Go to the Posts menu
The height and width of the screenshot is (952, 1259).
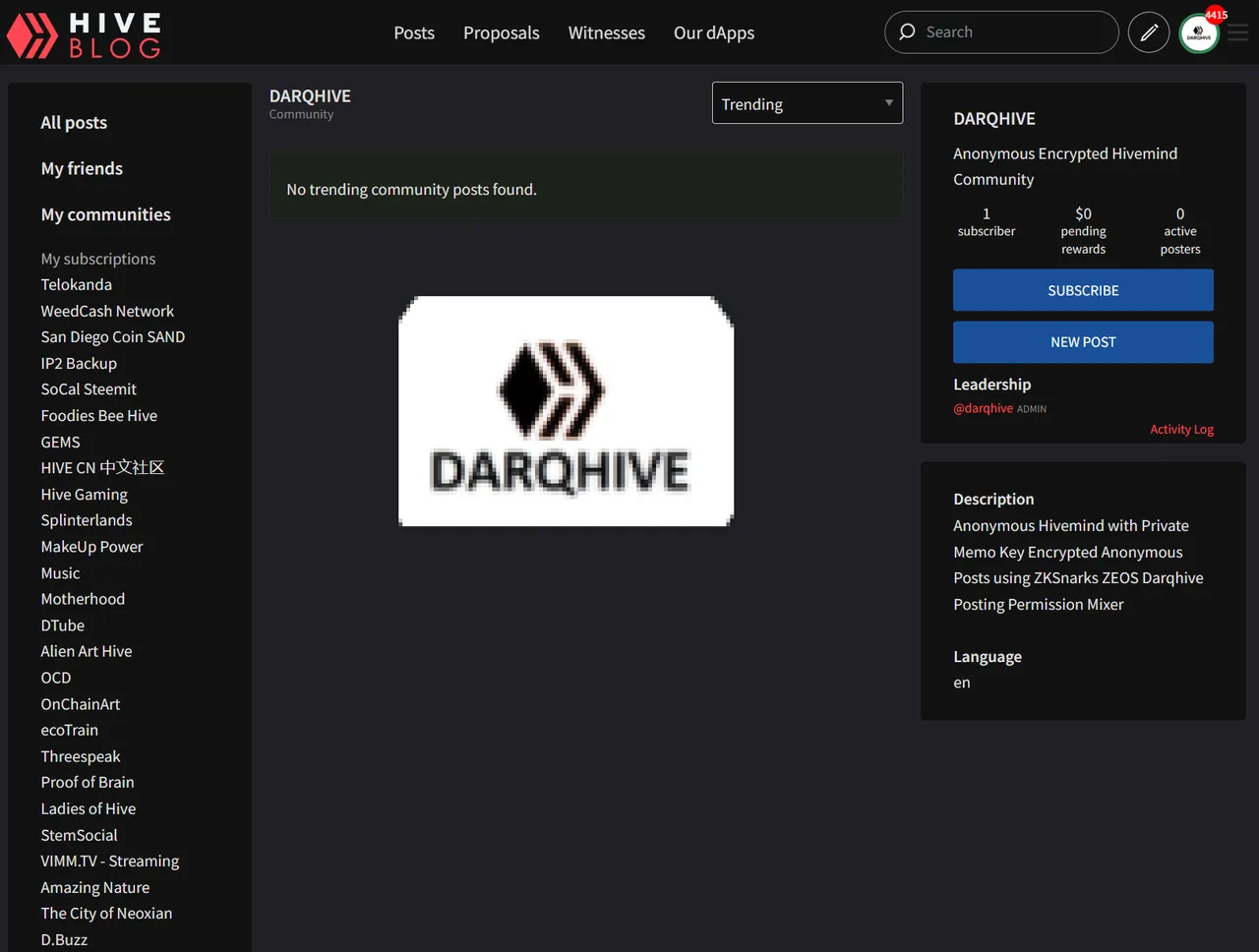[x=414, y=32]
